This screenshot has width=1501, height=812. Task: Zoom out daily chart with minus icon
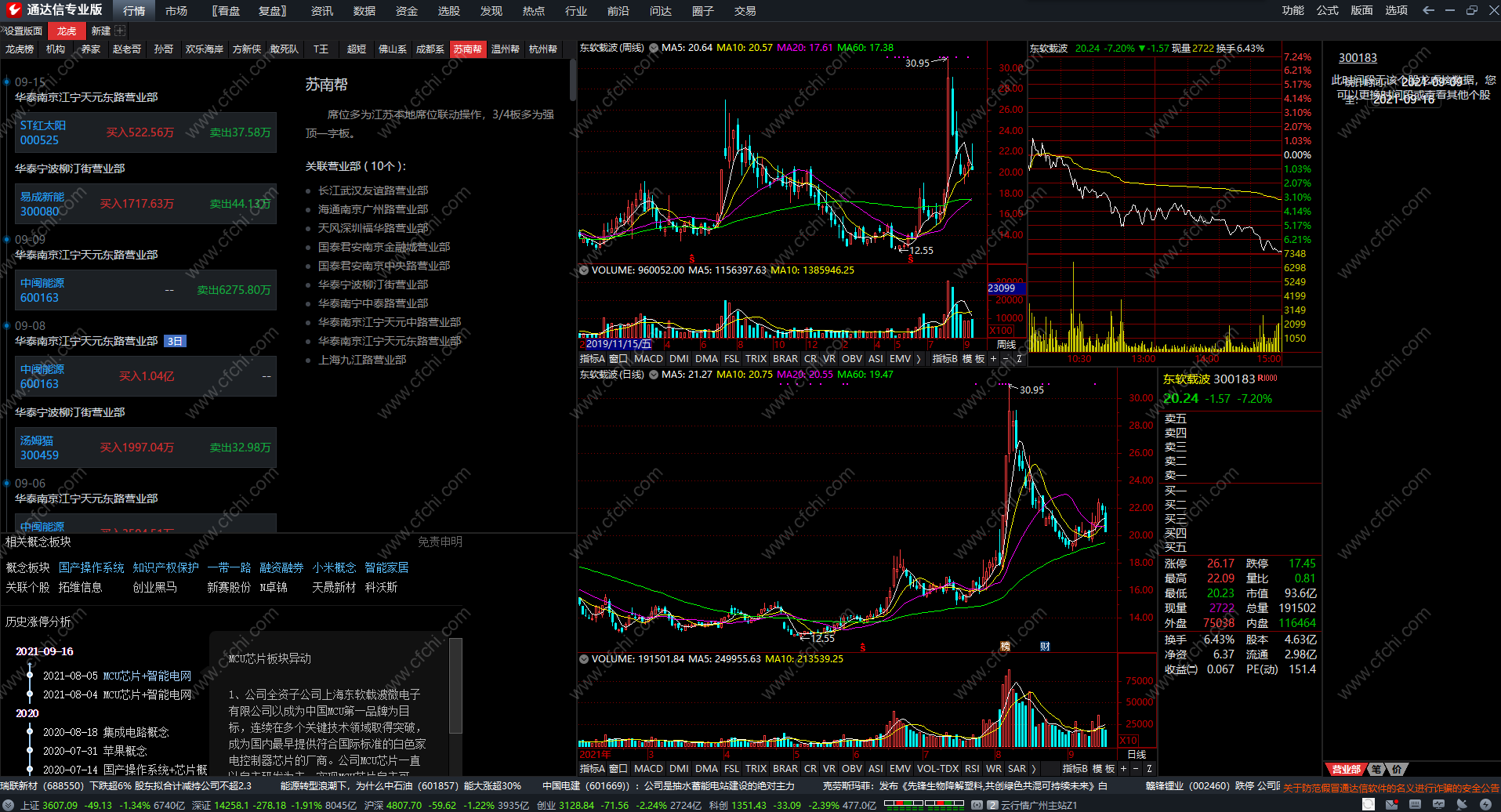click(1136, 769)
